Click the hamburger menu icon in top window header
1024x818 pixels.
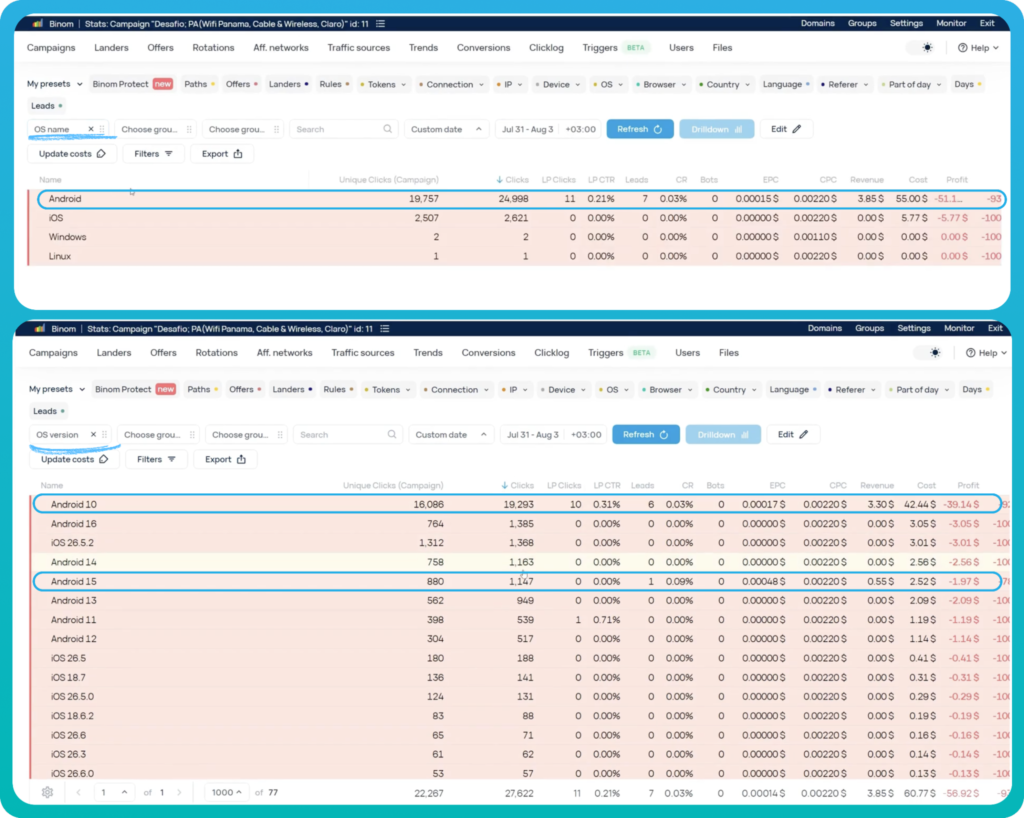point(381,24)
